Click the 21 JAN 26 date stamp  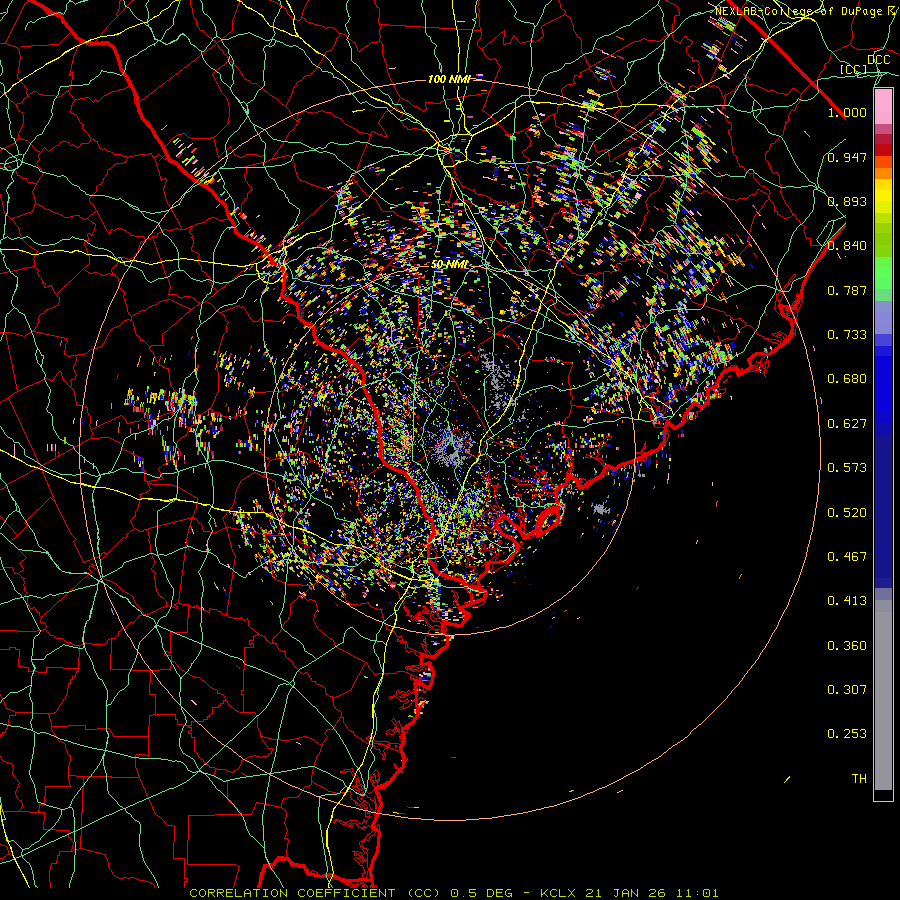[624, 893]
